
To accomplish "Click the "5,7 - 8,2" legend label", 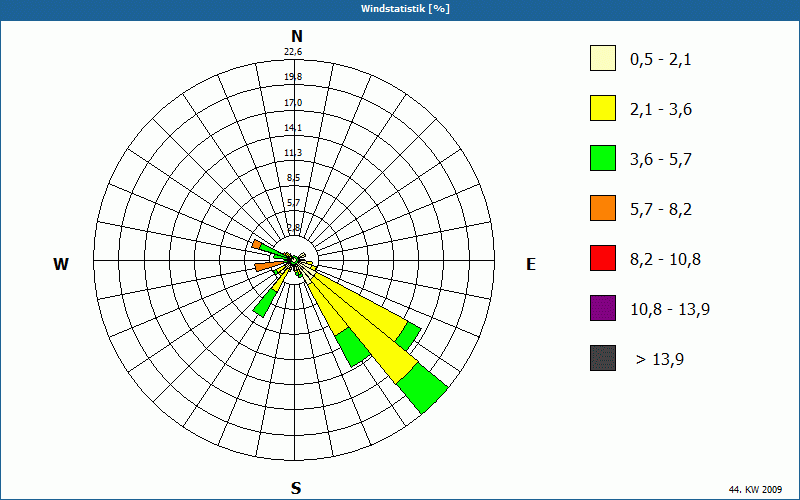I will pyautogui.click(x=661, y=210).
